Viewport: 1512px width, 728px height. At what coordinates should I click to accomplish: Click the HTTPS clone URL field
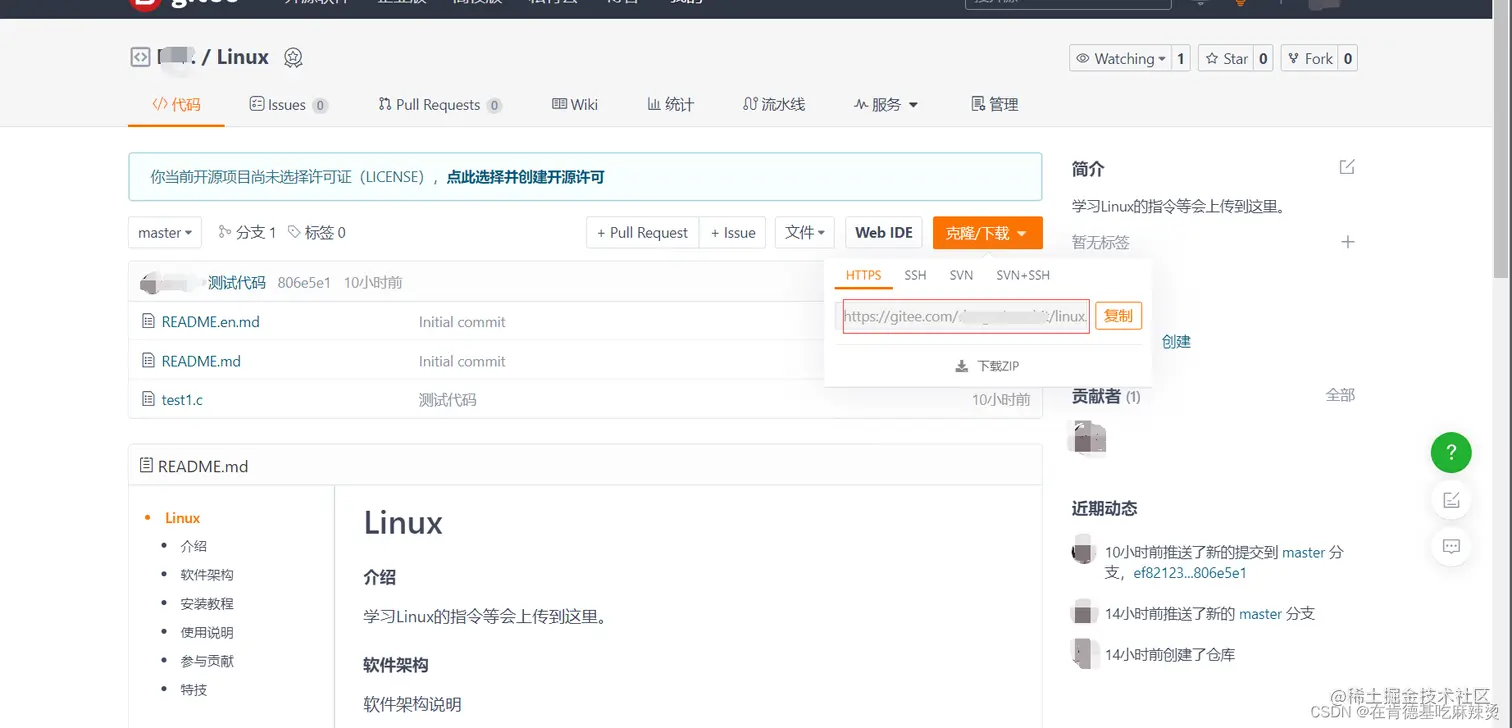point(964,316)
